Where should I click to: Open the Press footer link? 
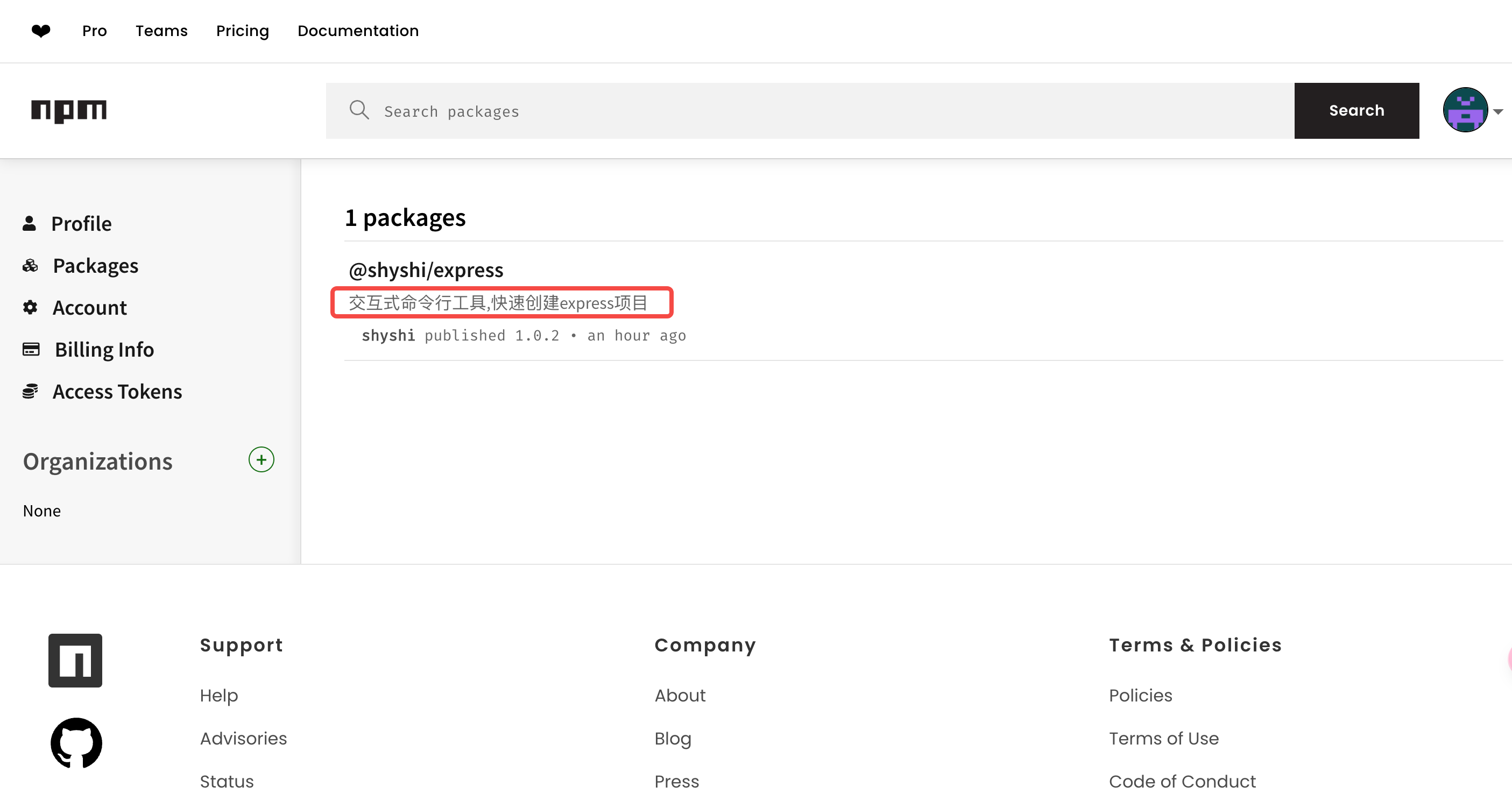pos(677,782)
